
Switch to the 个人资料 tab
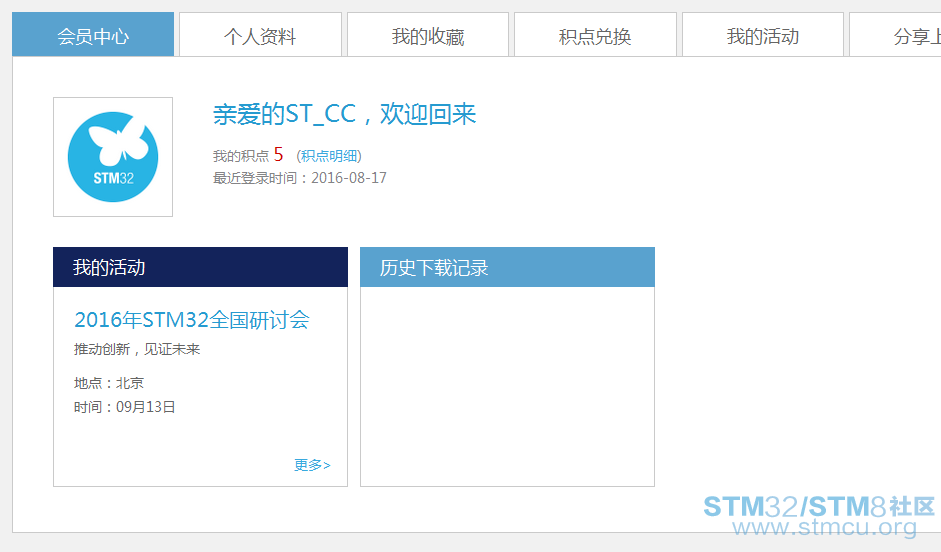pyautogui.click(x=260, y=35)
